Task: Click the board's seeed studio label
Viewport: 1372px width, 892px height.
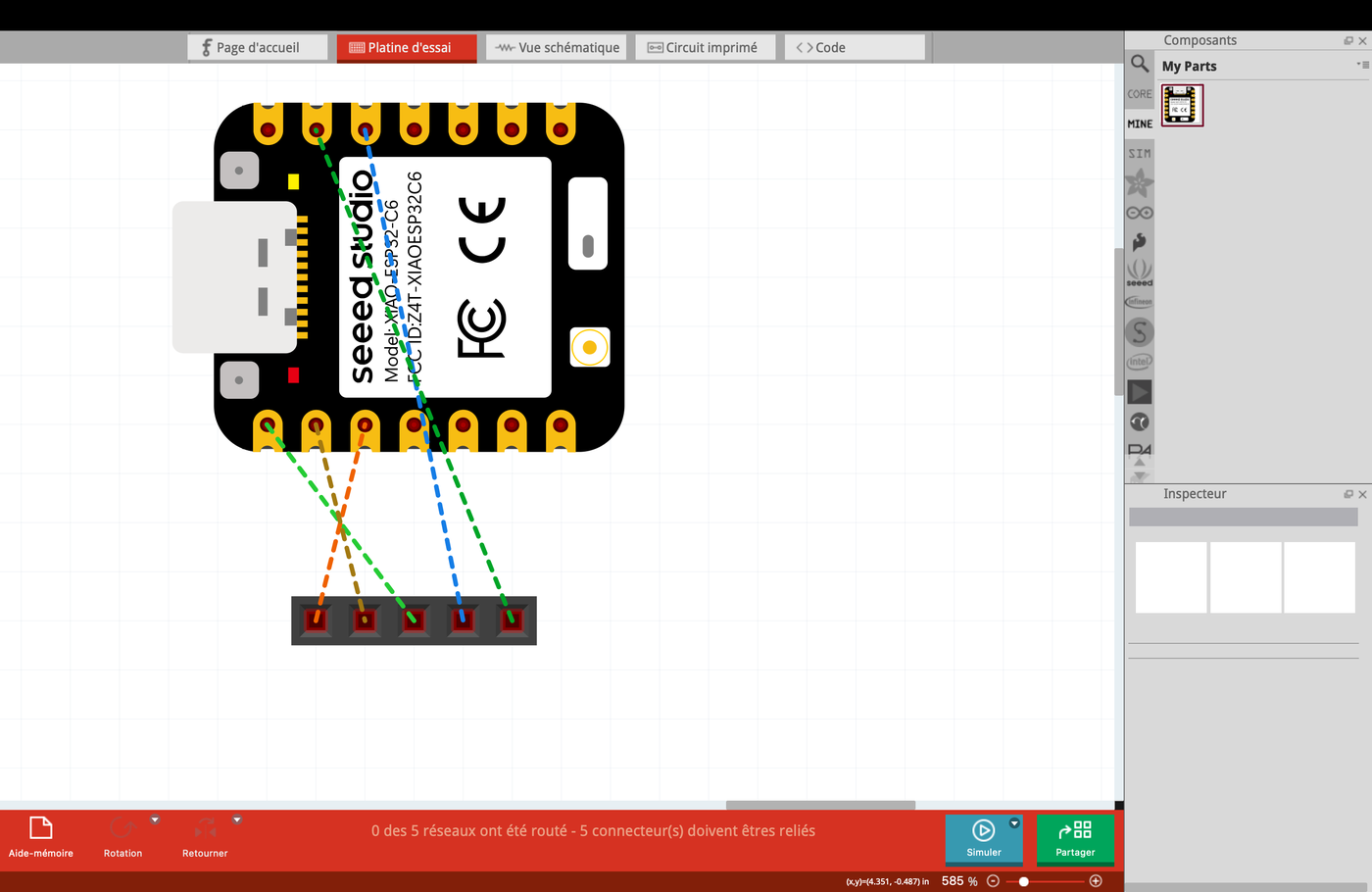Action: click(362, 276)
